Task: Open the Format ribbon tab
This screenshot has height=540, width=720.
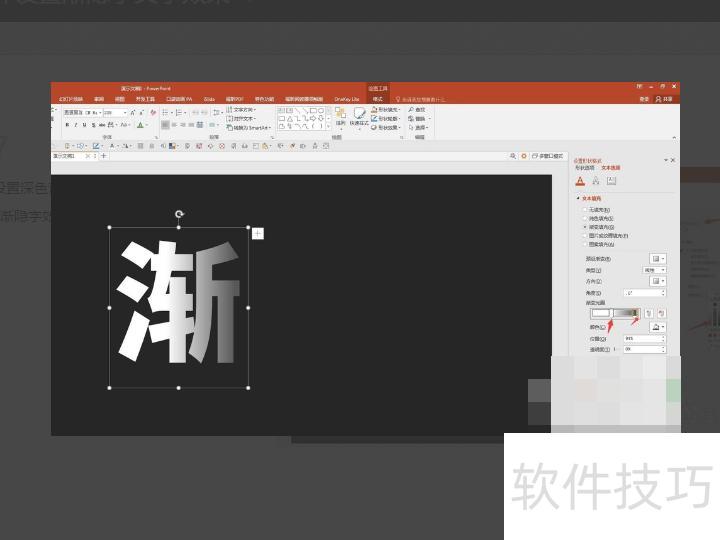Action: pyautogui.click(x=378, y=99)
